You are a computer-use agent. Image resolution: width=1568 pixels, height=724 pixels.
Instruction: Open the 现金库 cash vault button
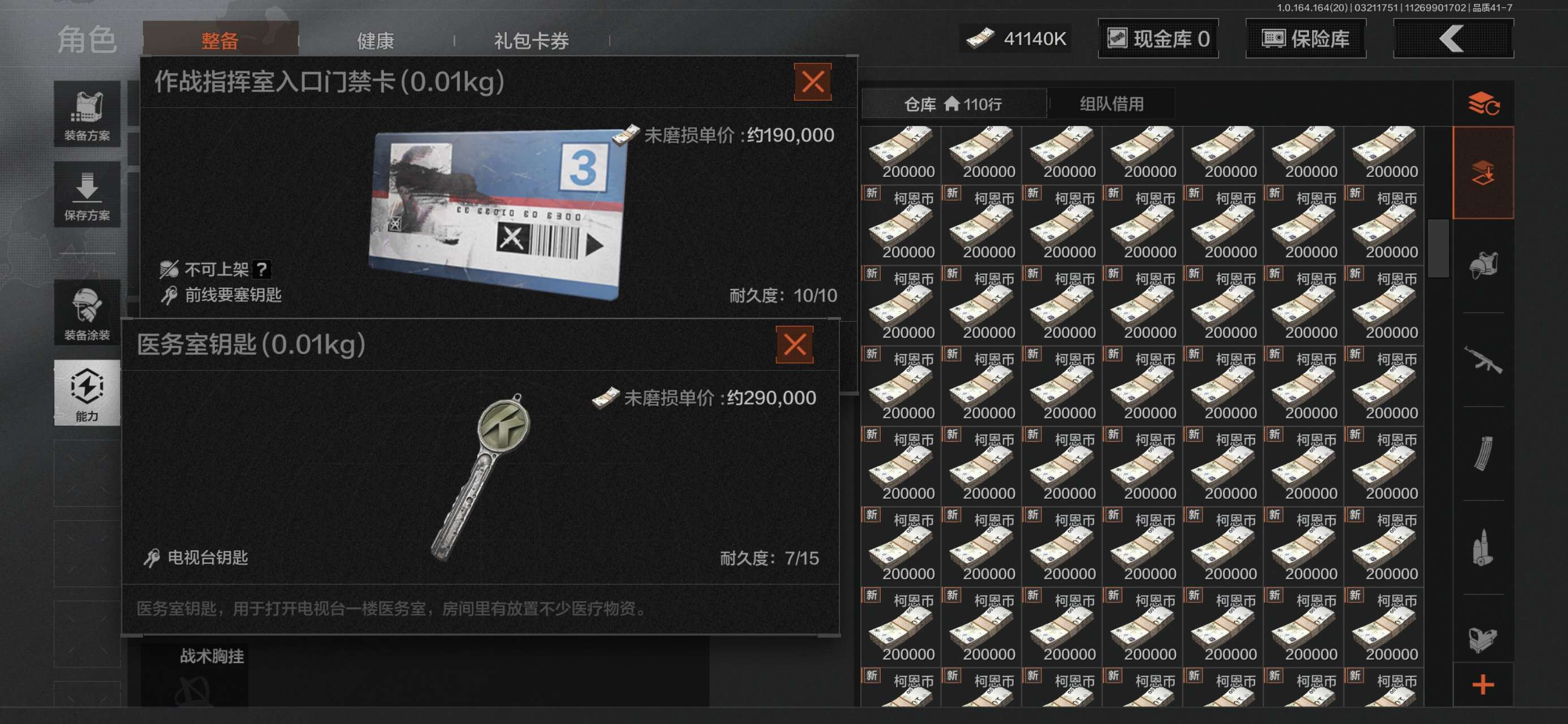click(x=1157, y=39)
